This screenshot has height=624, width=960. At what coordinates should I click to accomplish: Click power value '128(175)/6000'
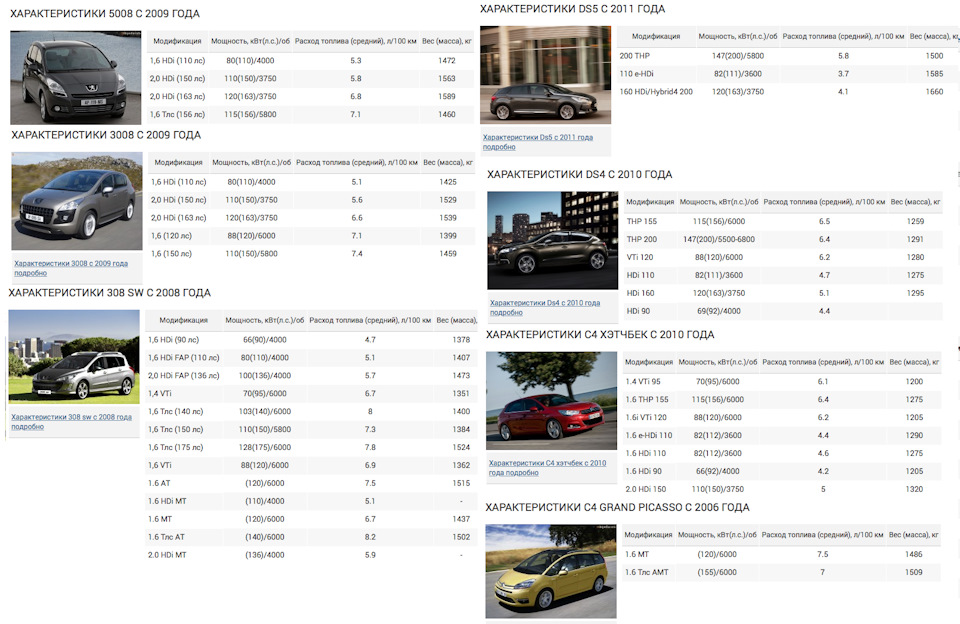tap(264, 448)
